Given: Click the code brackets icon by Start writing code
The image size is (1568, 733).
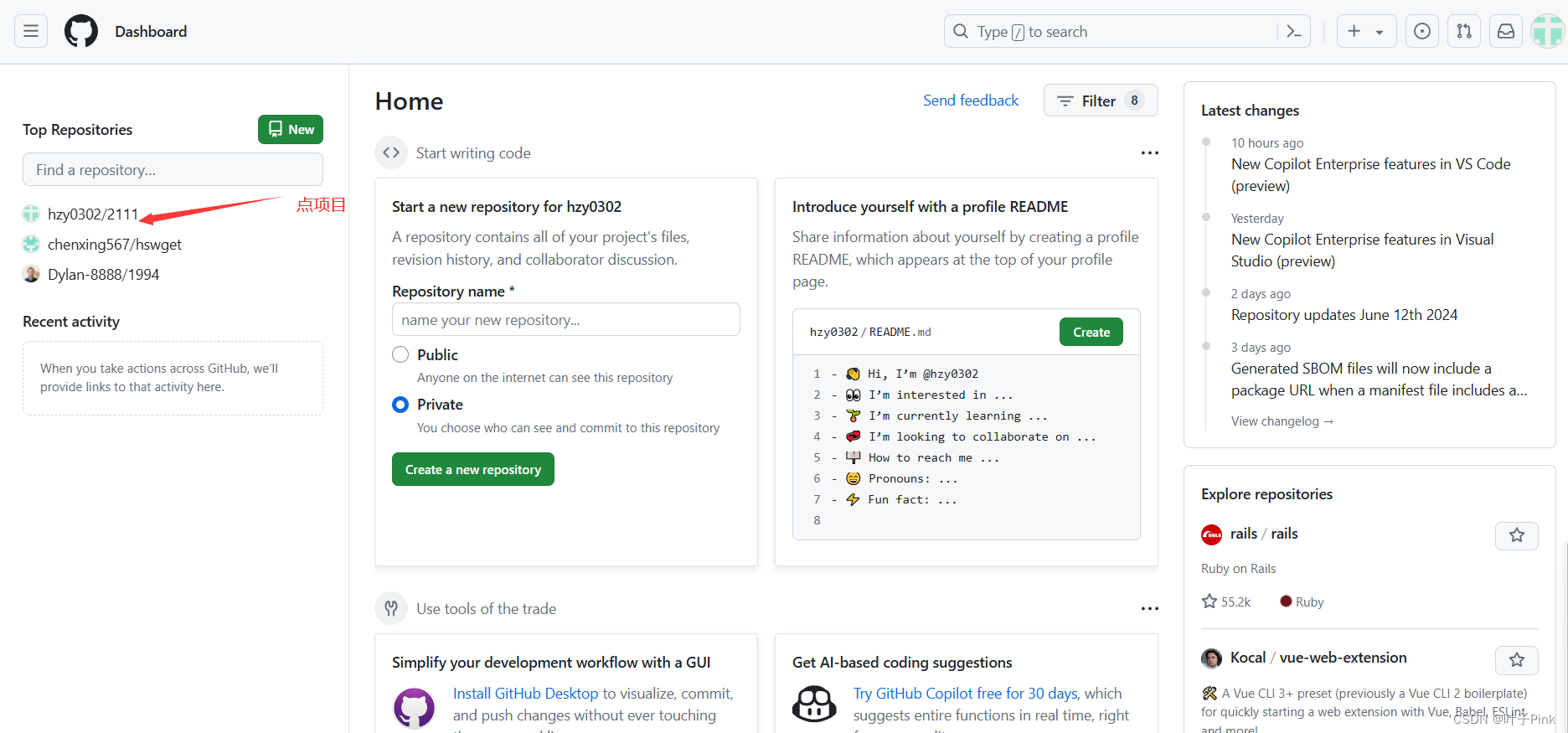Looking at the screenshot, I should click(x=391, y=152).
